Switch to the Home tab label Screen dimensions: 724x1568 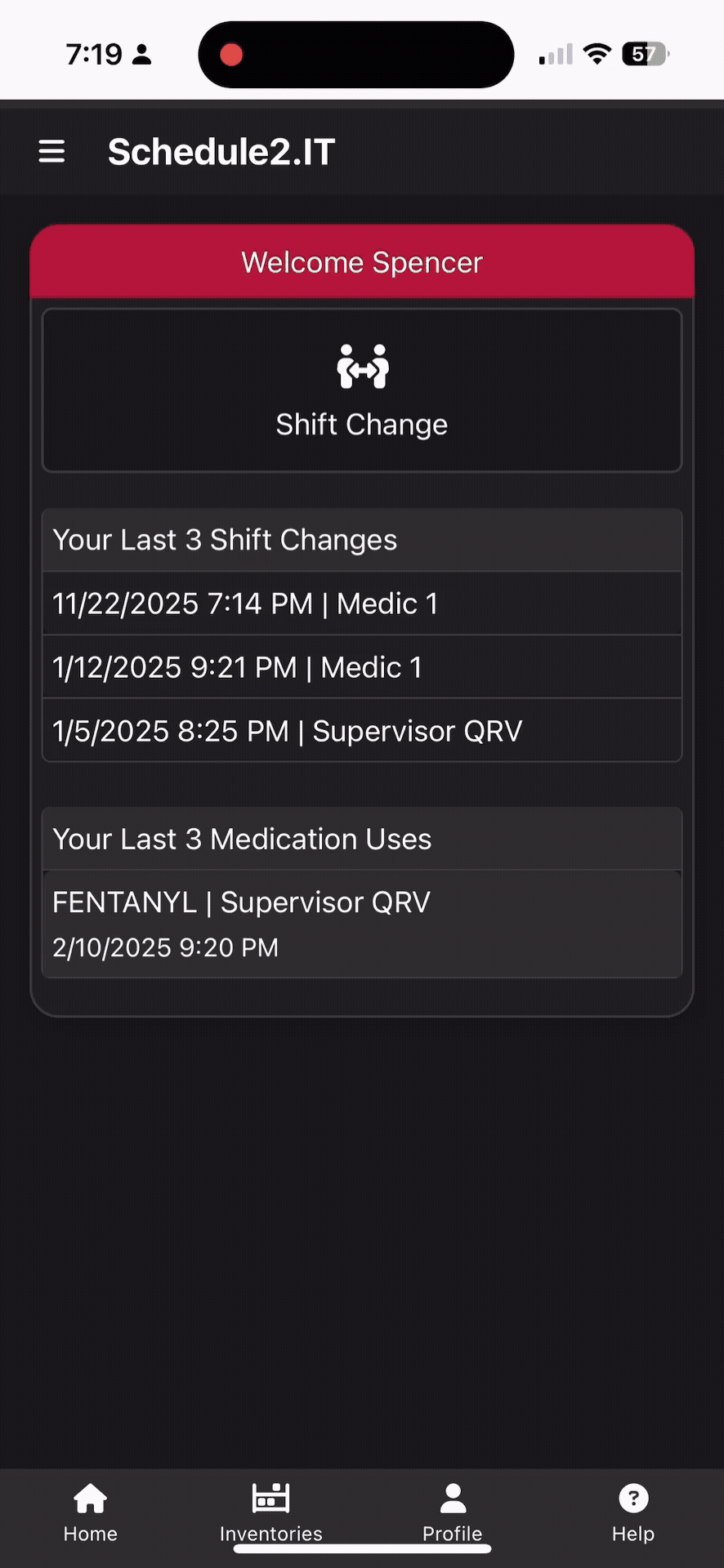click(x=91, y=1534)
